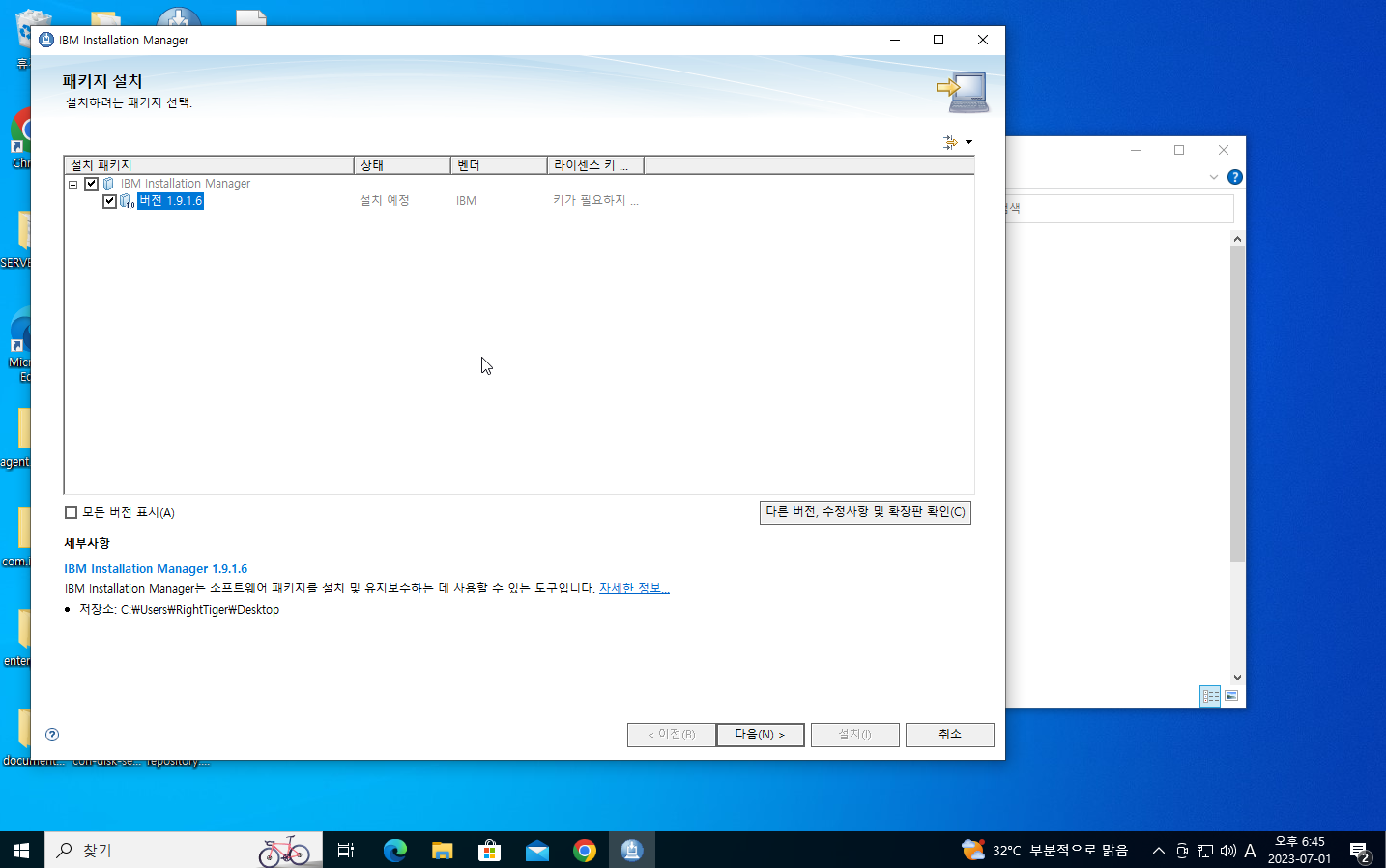Open the 자세한 정보 link
The height and width of the screenshot is (868, 1386).
[x=634, y=588]
